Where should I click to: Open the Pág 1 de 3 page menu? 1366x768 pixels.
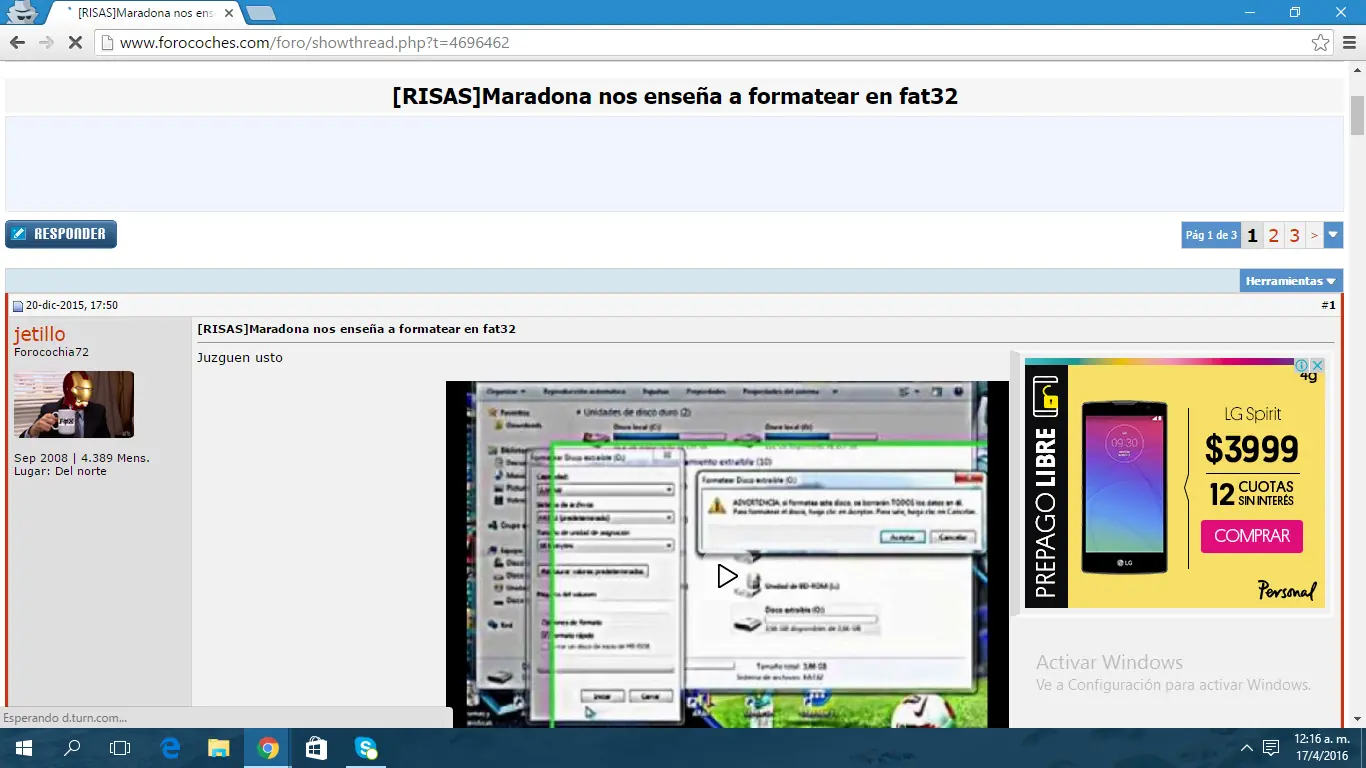[1211, 235]
